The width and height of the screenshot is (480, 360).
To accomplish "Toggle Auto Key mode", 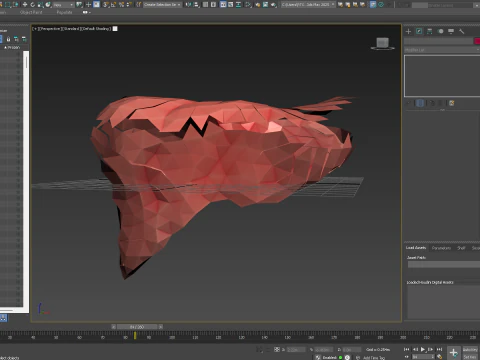I will pos(470,349).
